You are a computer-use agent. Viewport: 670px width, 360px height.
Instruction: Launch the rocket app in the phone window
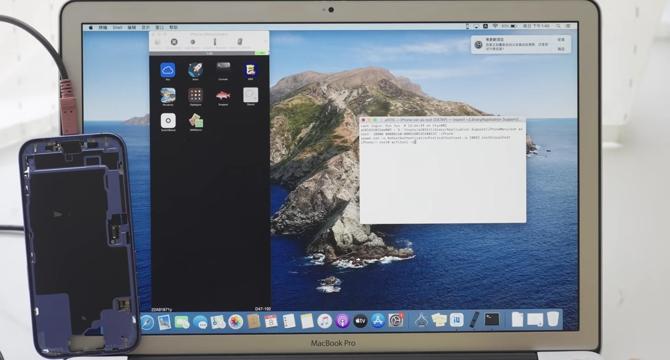[195, 70]
